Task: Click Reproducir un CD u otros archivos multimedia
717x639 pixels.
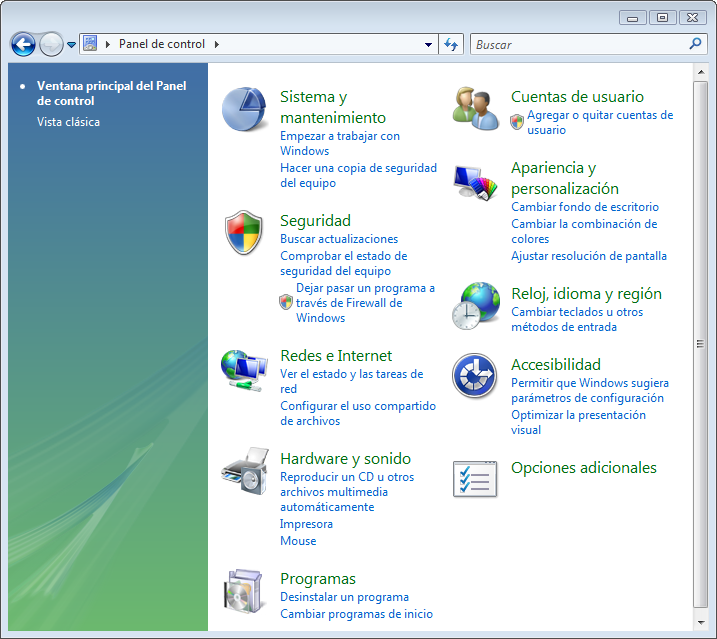Action: (x=347, y=492)
